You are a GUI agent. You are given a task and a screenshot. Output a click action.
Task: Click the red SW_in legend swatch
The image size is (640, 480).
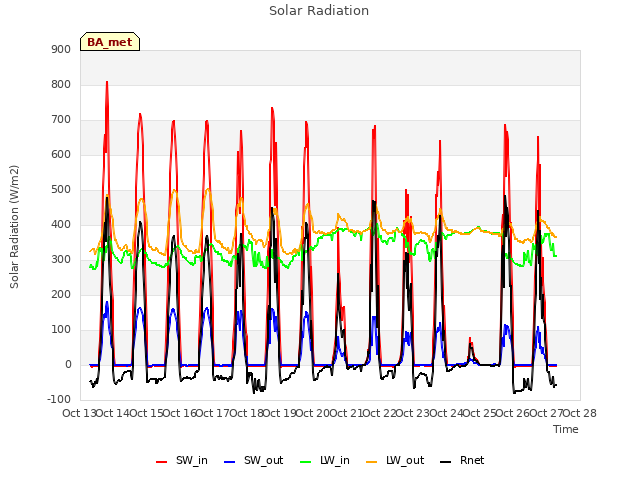tap(162, 462)
